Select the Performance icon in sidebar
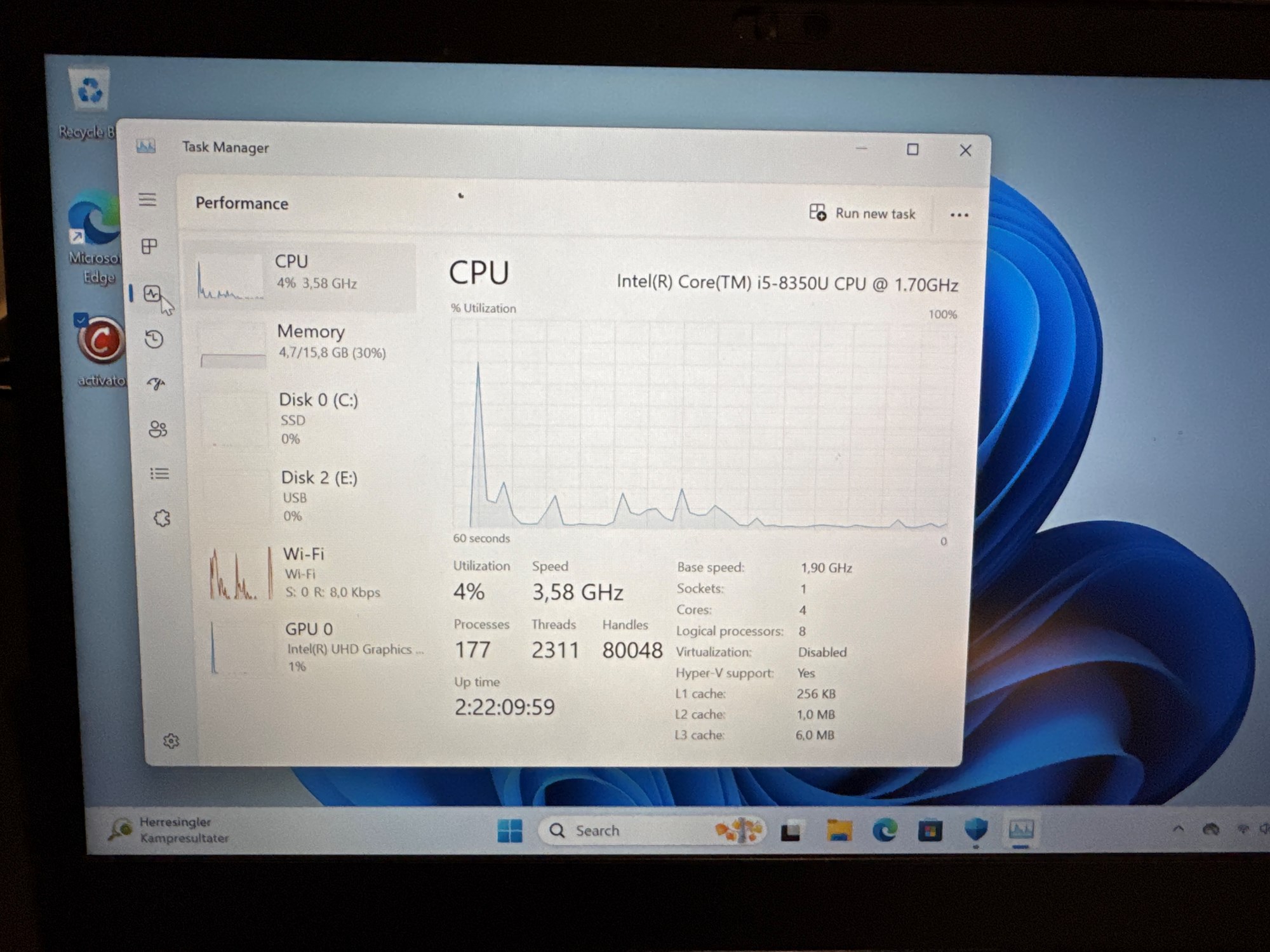Viewport: 1270px width, 952px height. tap(152, 293)
